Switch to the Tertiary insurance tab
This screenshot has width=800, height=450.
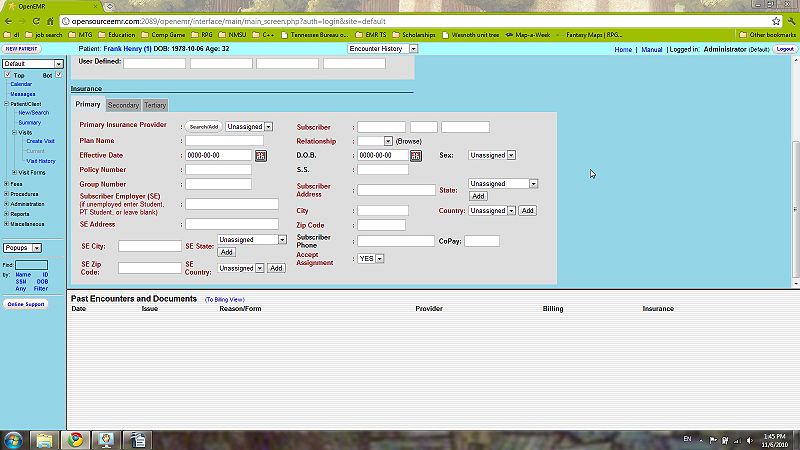(155, 105)
